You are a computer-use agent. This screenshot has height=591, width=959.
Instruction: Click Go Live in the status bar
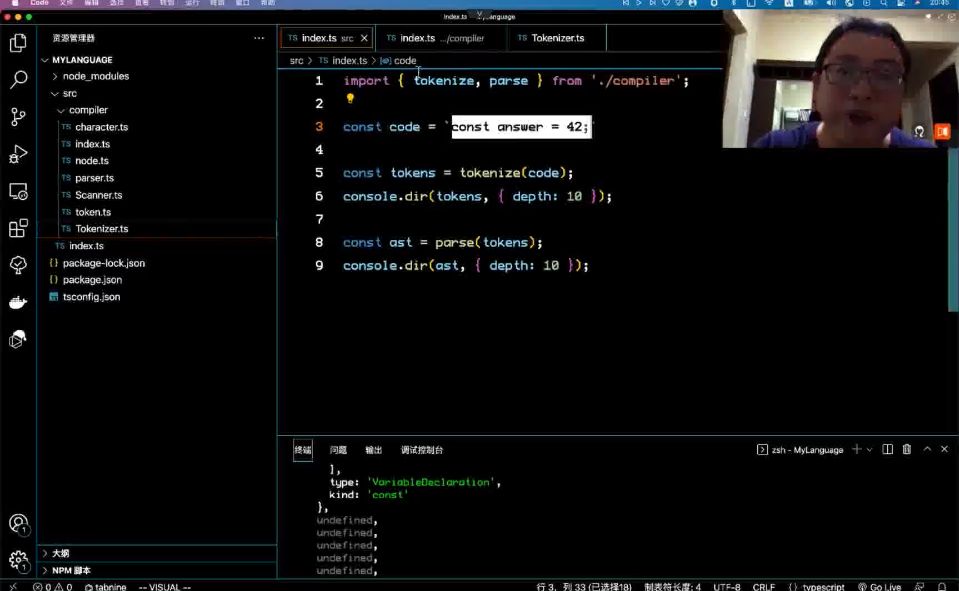[x=879, y=587]
